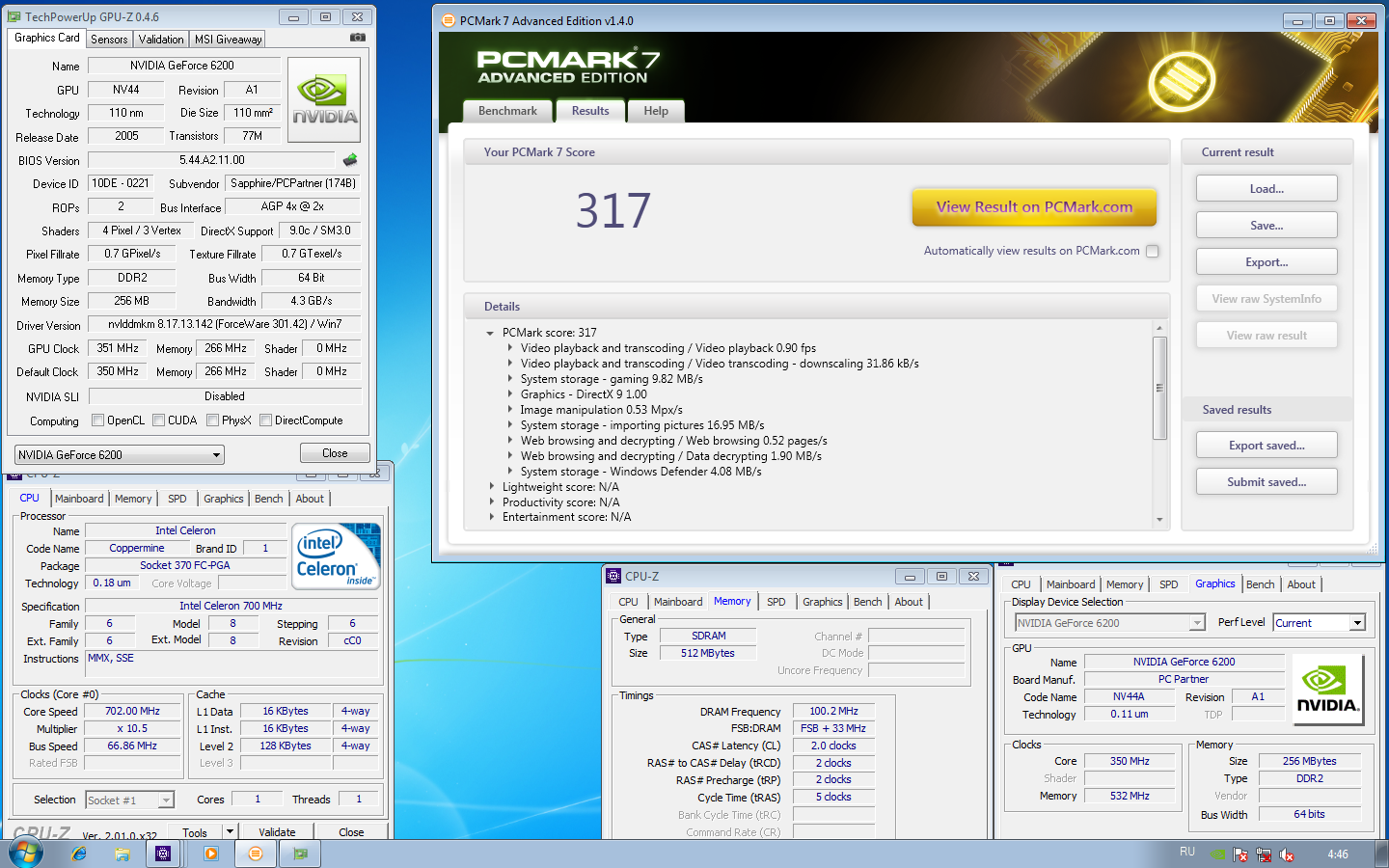Expand the Graphics - DirectX 9 result
Image resolution: width=1389 pixels, height=868 pixels.
click(510, 394)
